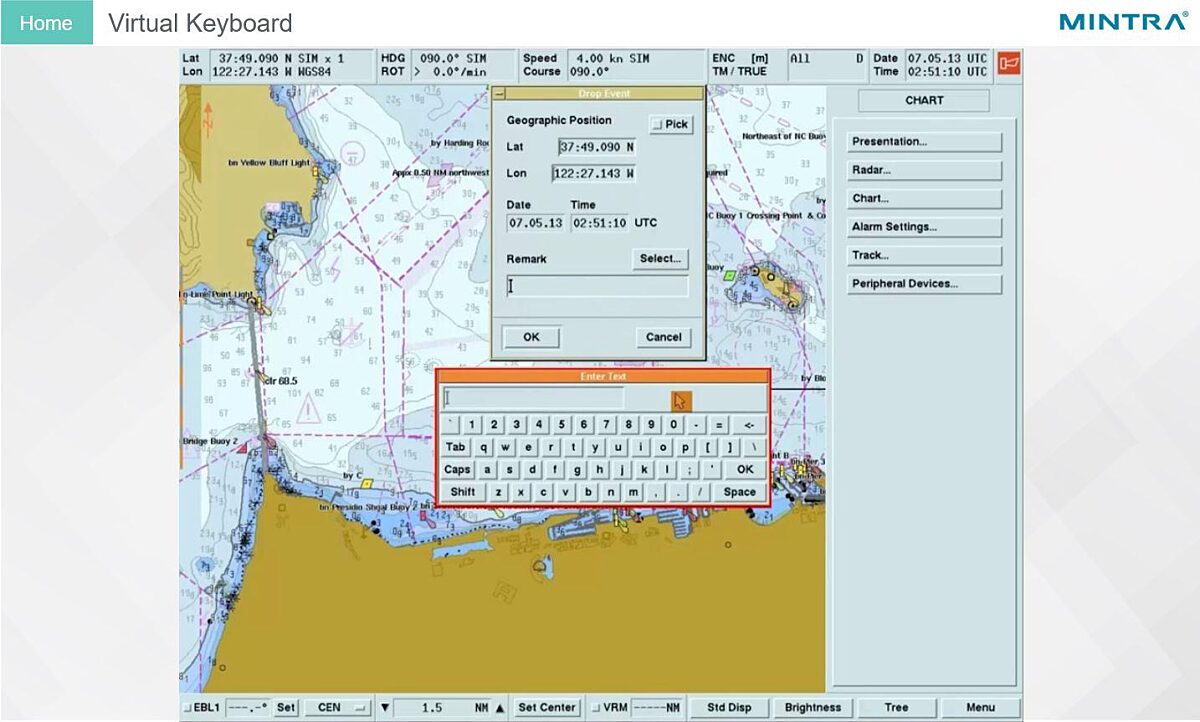The height and width of the screenshot is (722, 1200).
Task: Click the All field in top bar
Action: tap(826, 58)
